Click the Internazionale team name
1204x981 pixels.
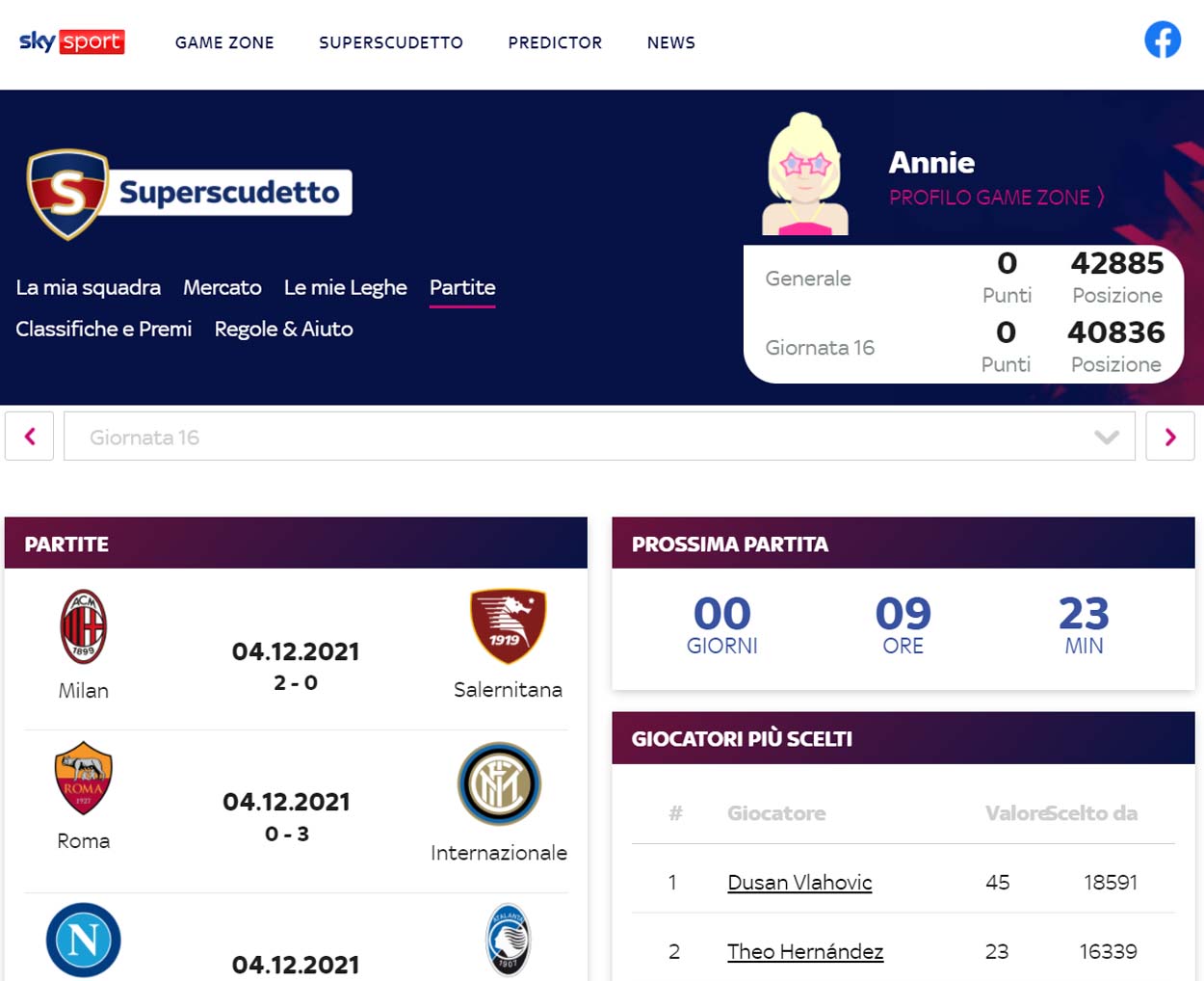click(x=499, y=852)
